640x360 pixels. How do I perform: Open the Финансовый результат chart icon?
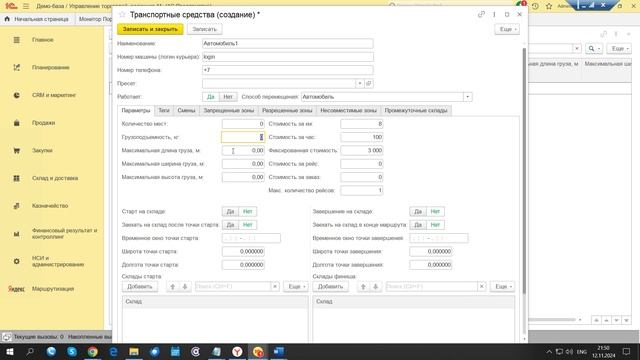[x=16, y=234]
